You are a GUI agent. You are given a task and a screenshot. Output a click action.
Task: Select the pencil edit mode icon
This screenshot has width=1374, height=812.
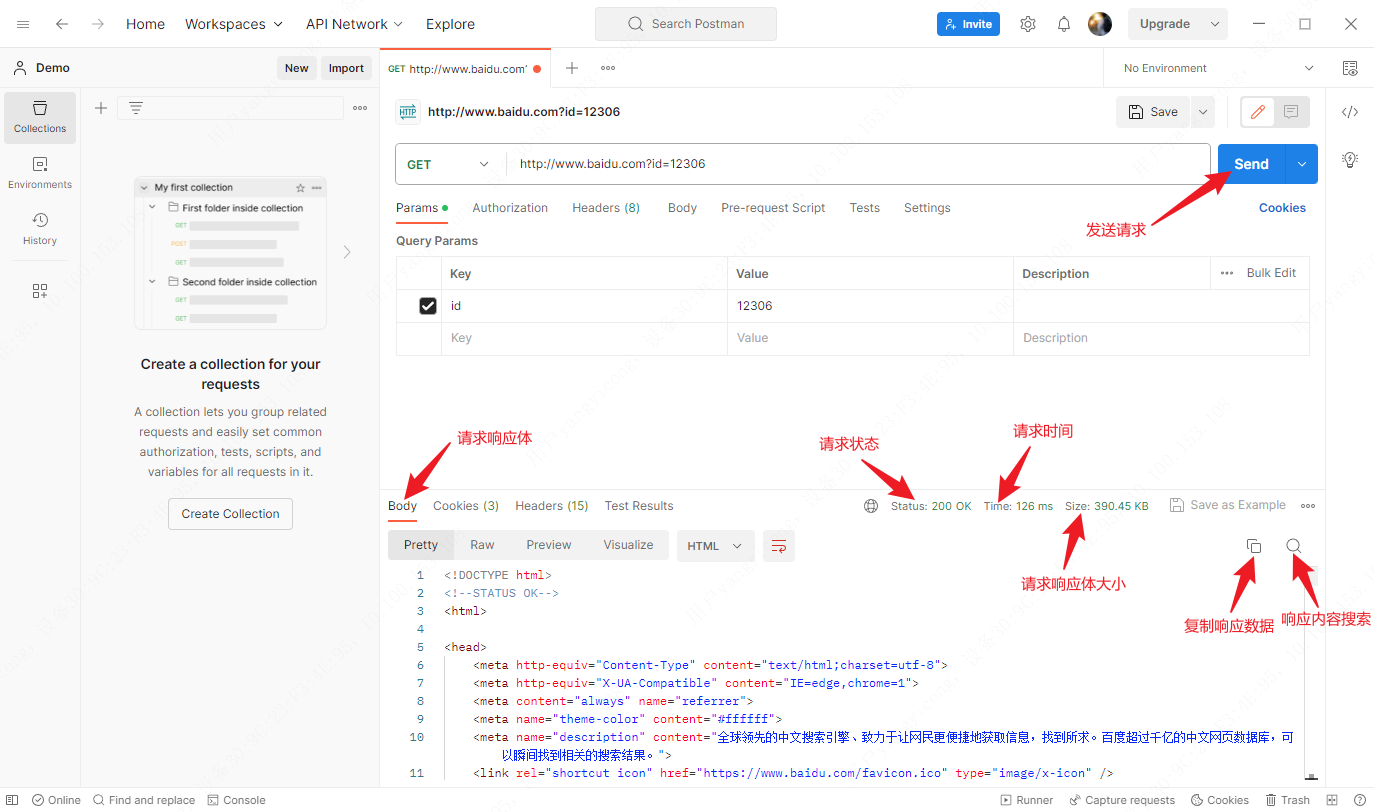click(x=1258, y=112)
